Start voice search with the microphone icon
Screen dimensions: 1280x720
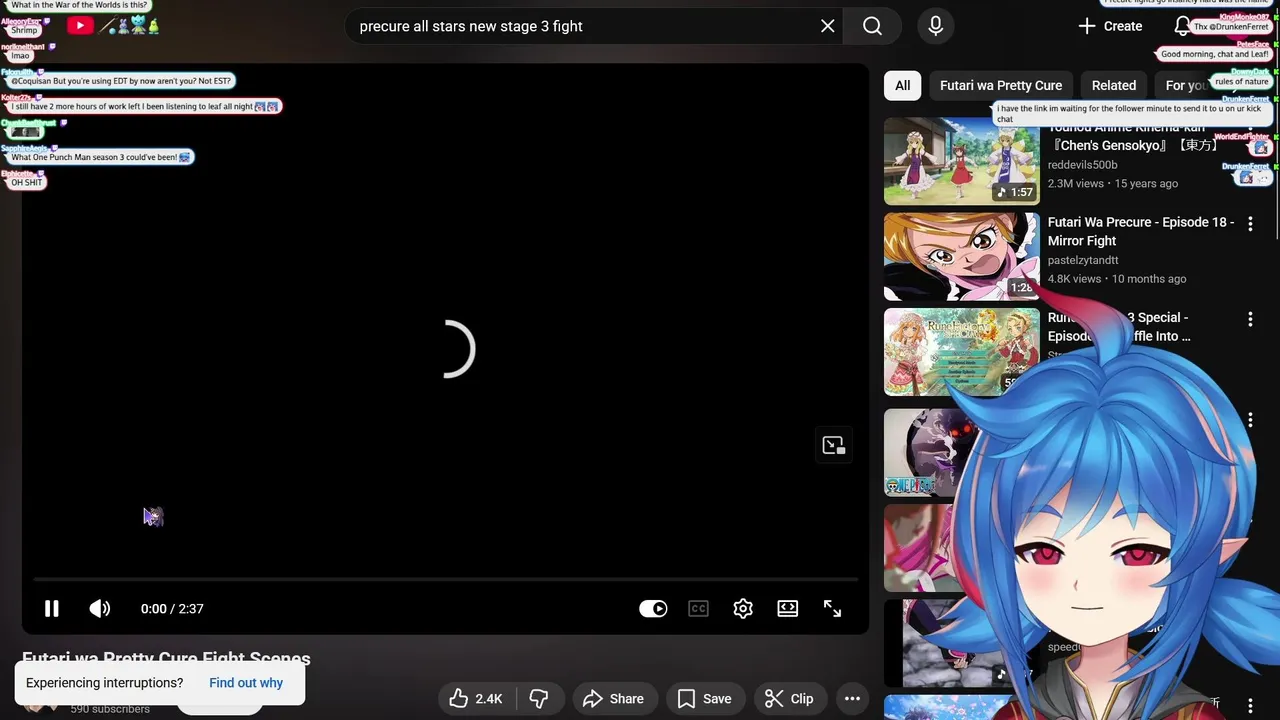click(x=935, y=26)
